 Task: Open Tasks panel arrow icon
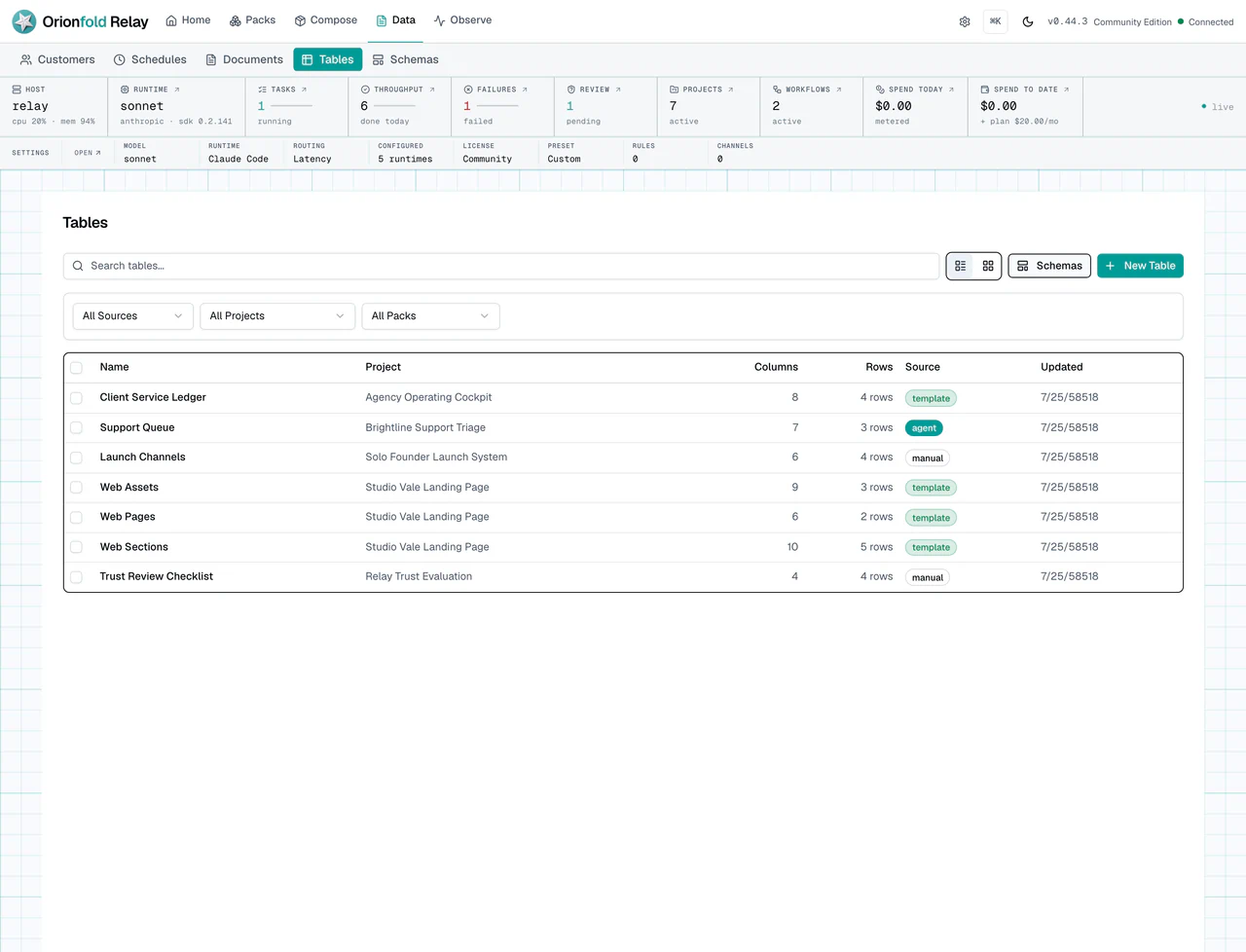pos(304,90)
